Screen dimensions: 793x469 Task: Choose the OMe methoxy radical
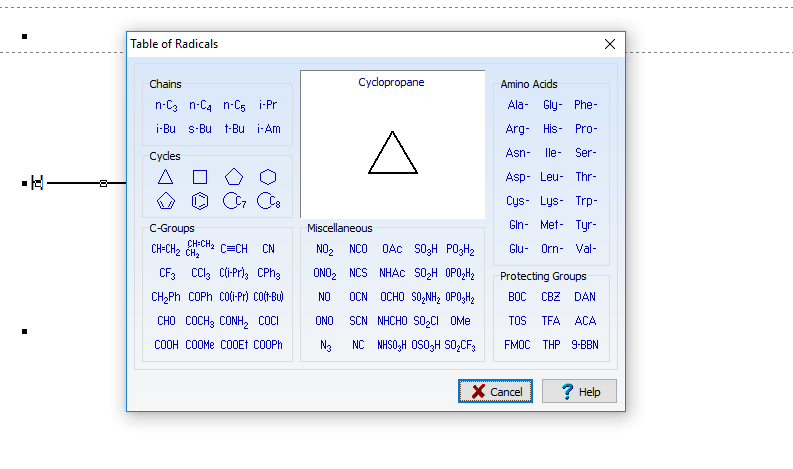pos(460,321)
